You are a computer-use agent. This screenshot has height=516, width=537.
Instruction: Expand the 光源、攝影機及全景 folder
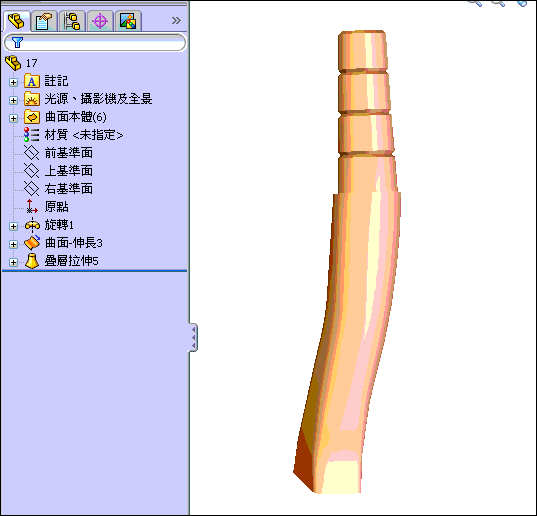click(x=13, y=100)
